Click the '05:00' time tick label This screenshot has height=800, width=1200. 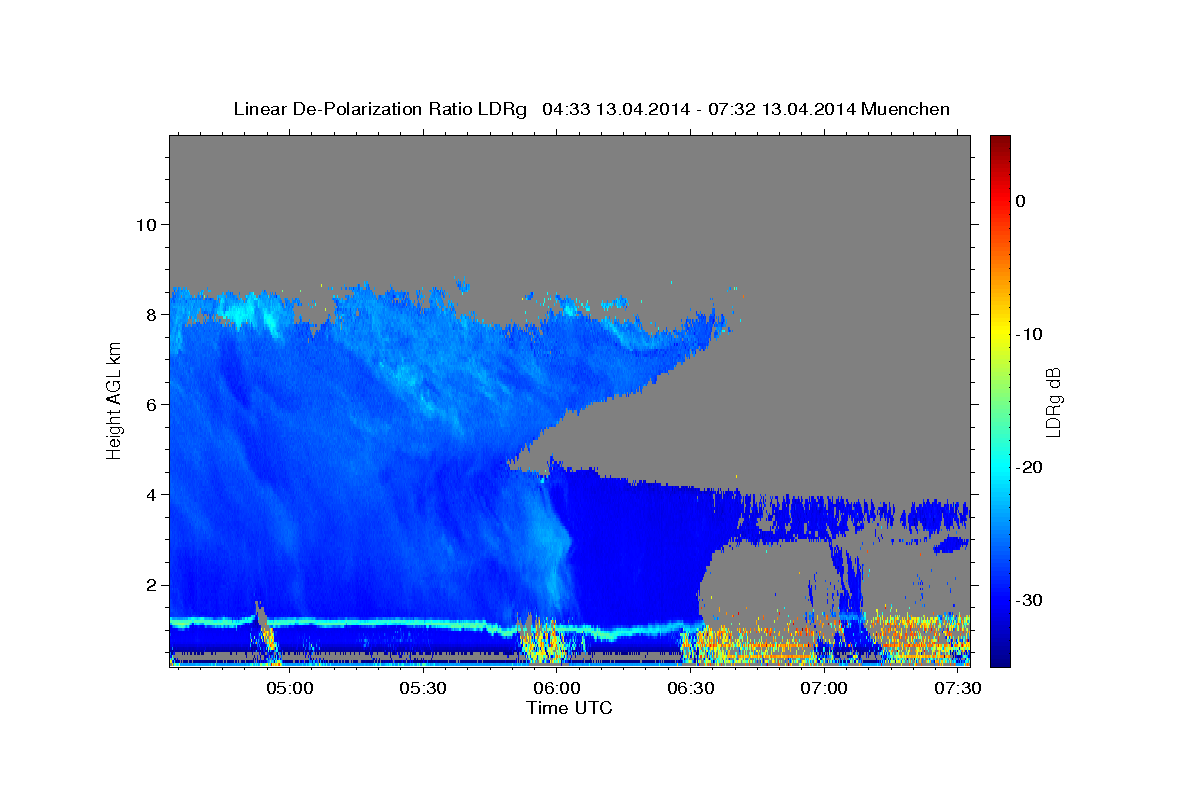point(291,689)
